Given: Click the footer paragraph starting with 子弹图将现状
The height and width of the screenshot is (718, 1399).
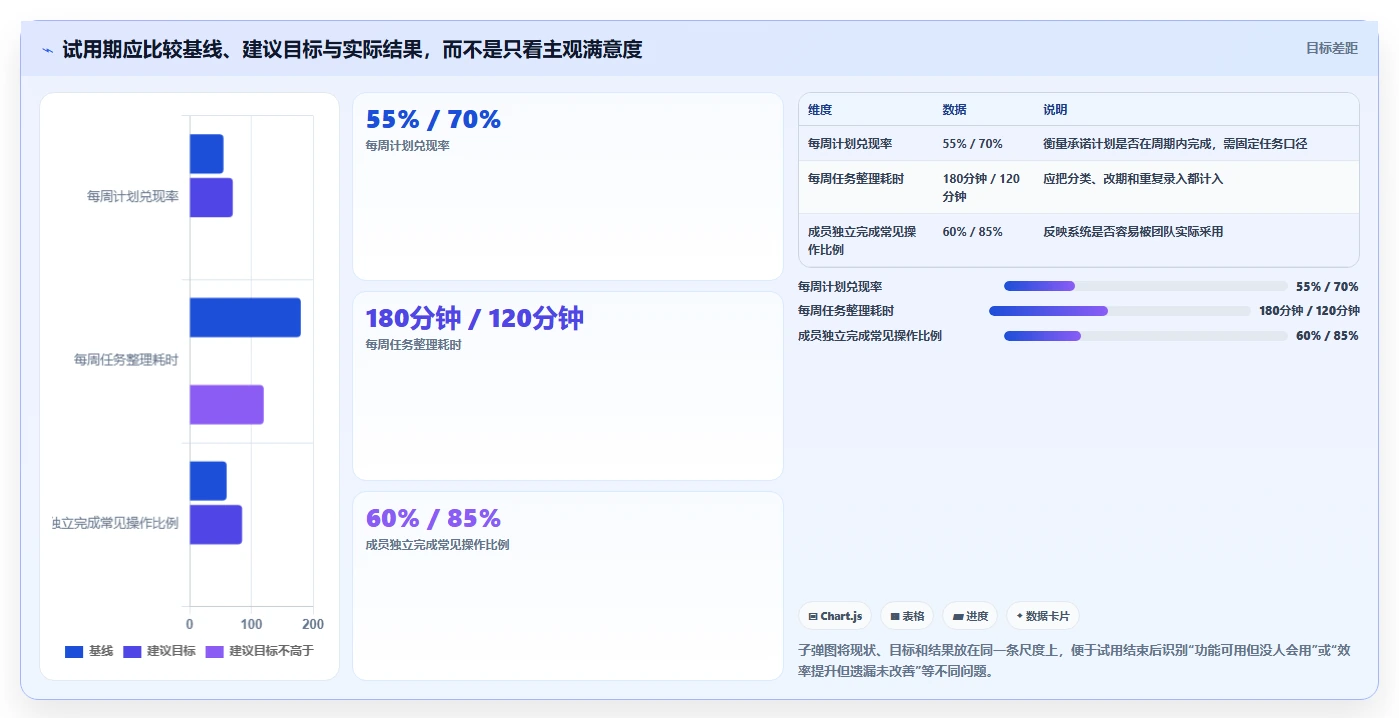Looking at the screenshot, I should [1074, 661].
